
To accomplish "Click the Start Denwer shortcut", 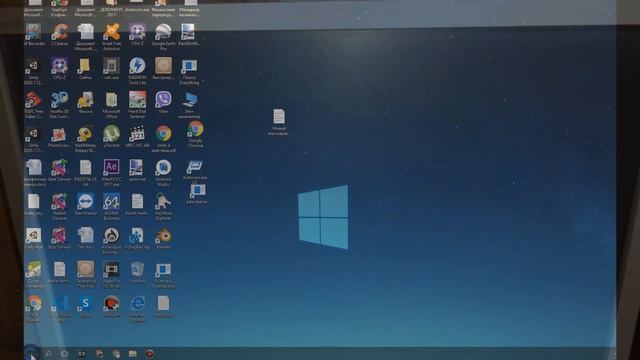I will [60, 170].
